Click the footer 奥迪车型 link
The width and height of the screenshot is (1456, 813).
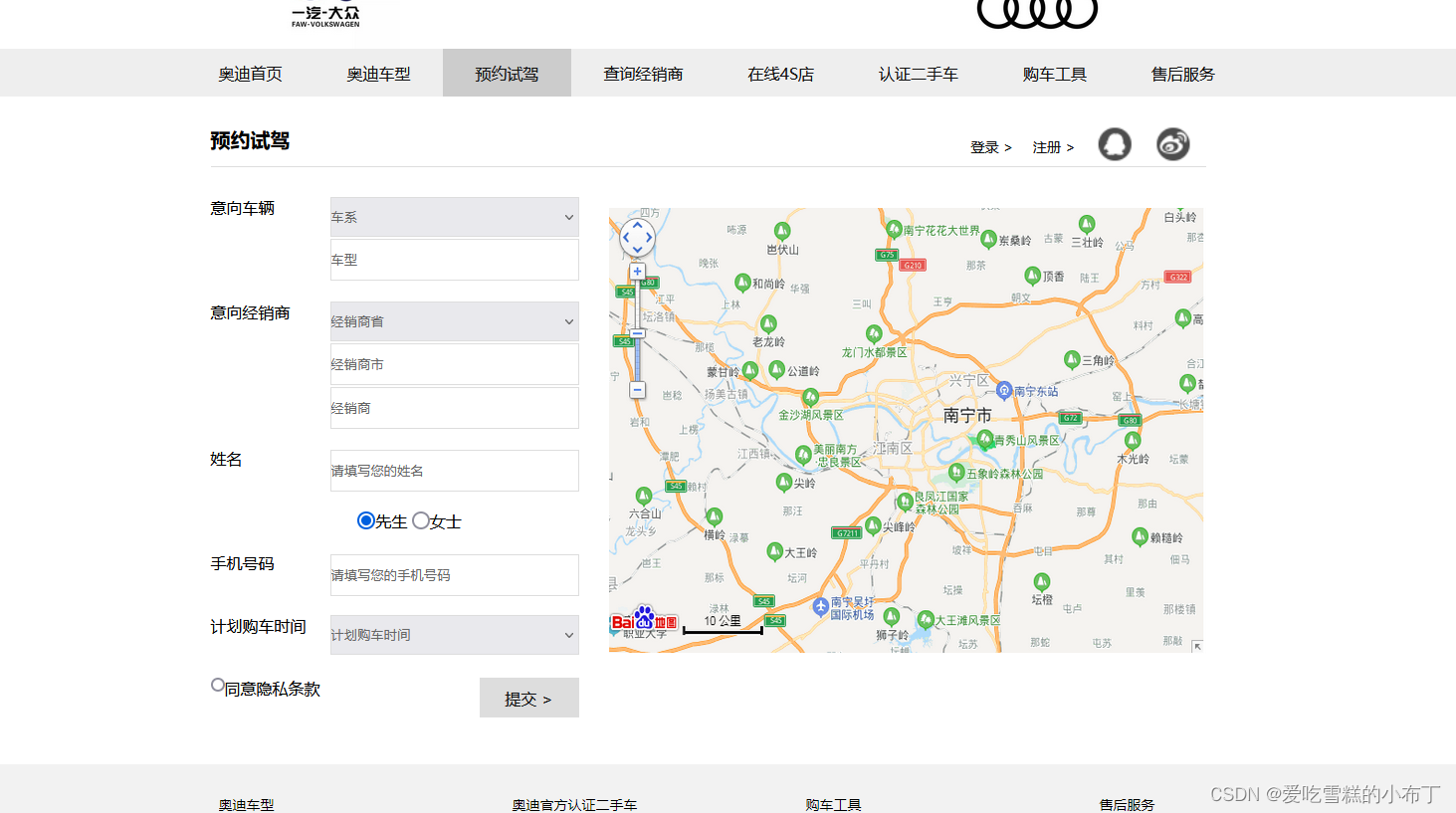(246, 804)
